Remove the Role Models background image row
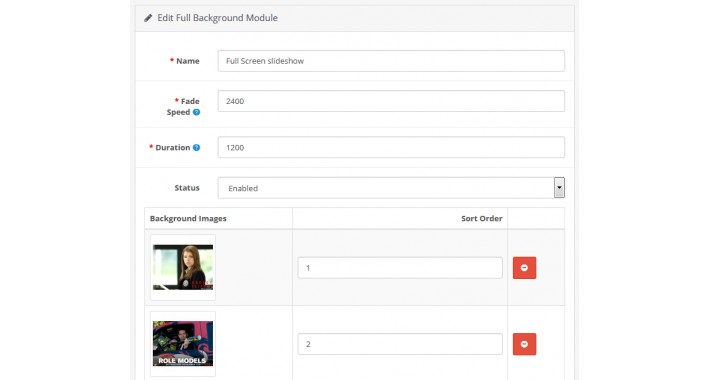 [x=524, y=344]
